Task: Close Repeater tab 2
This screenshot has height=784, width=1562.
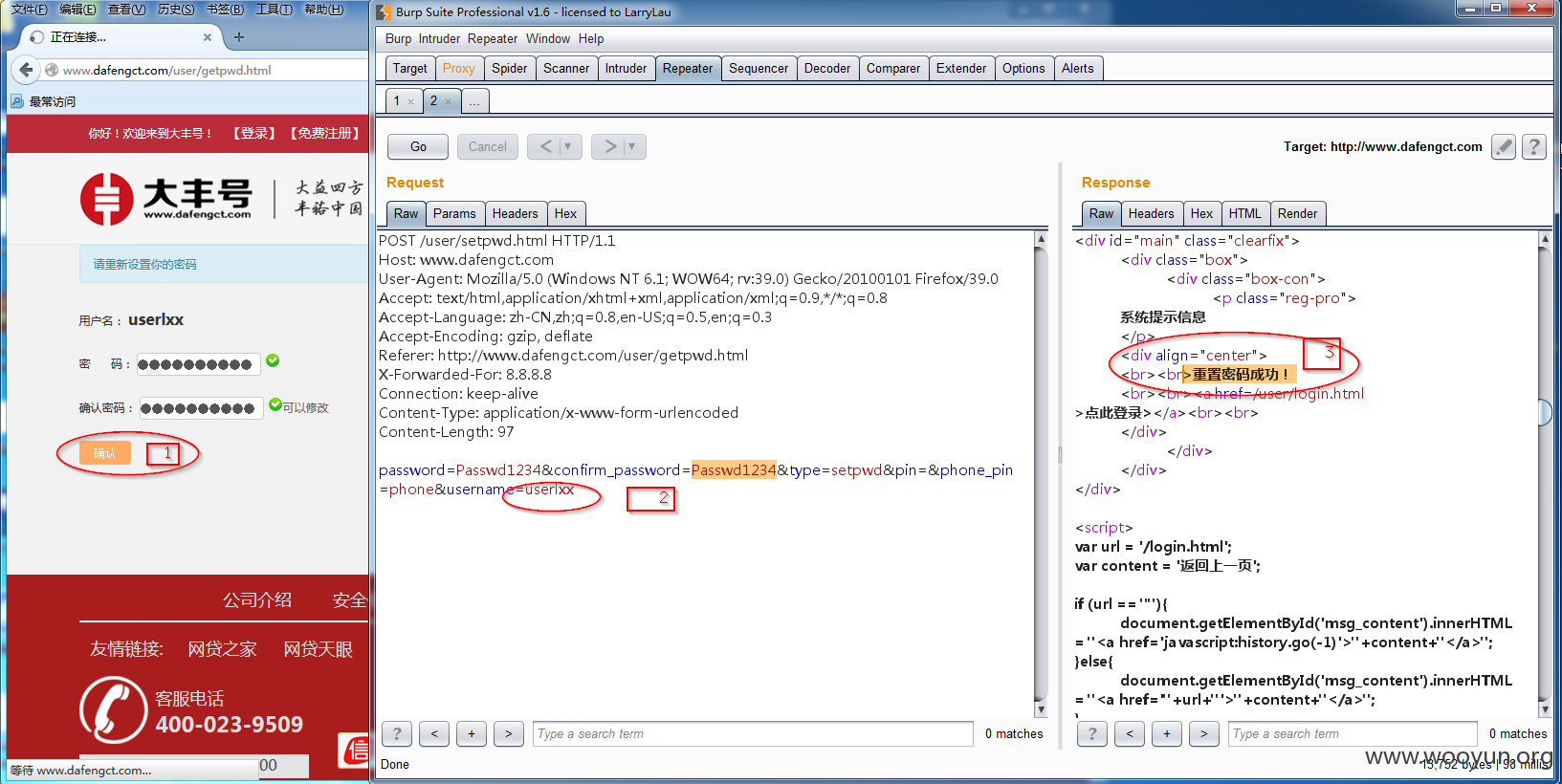Action: (448, 101)
